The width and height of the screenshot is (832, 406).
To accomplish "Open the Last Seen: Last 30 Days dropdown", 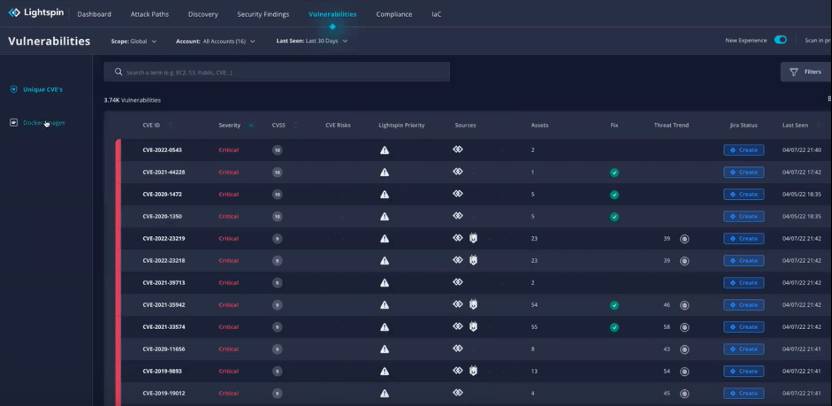I will (312, 41).
